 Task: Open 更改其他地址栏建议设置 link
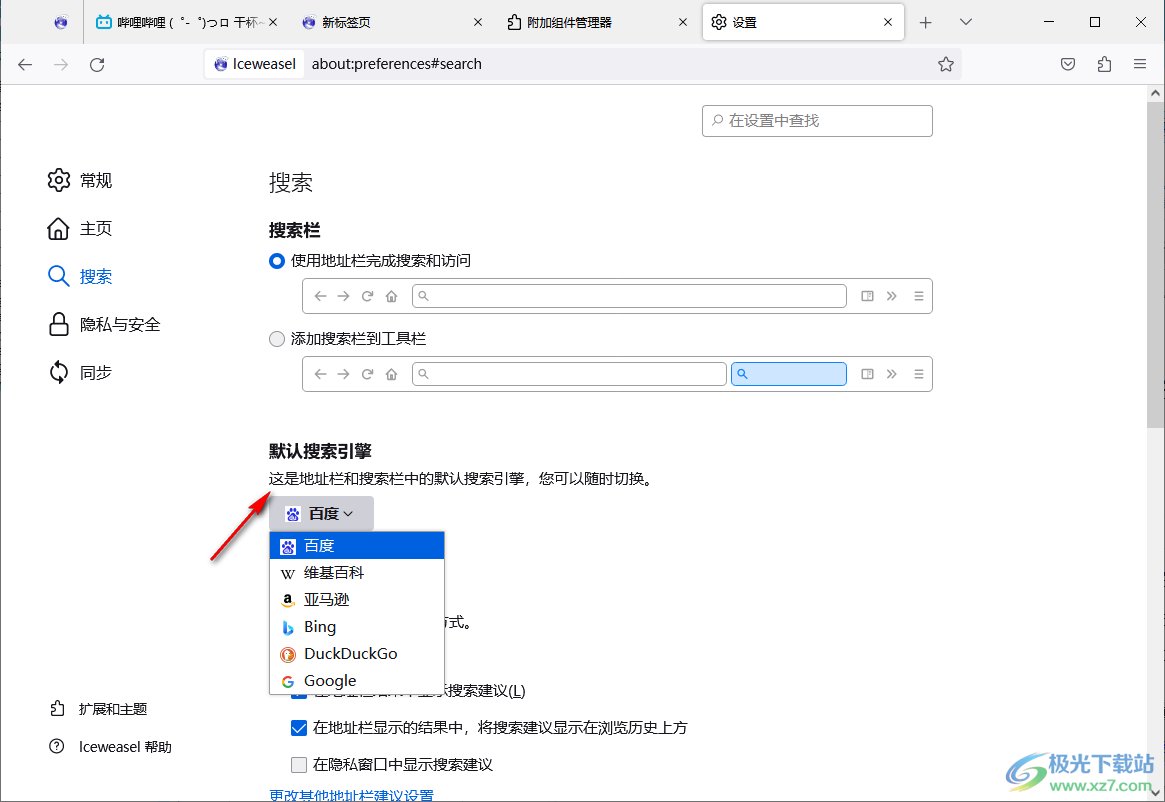tap(351, 795)
